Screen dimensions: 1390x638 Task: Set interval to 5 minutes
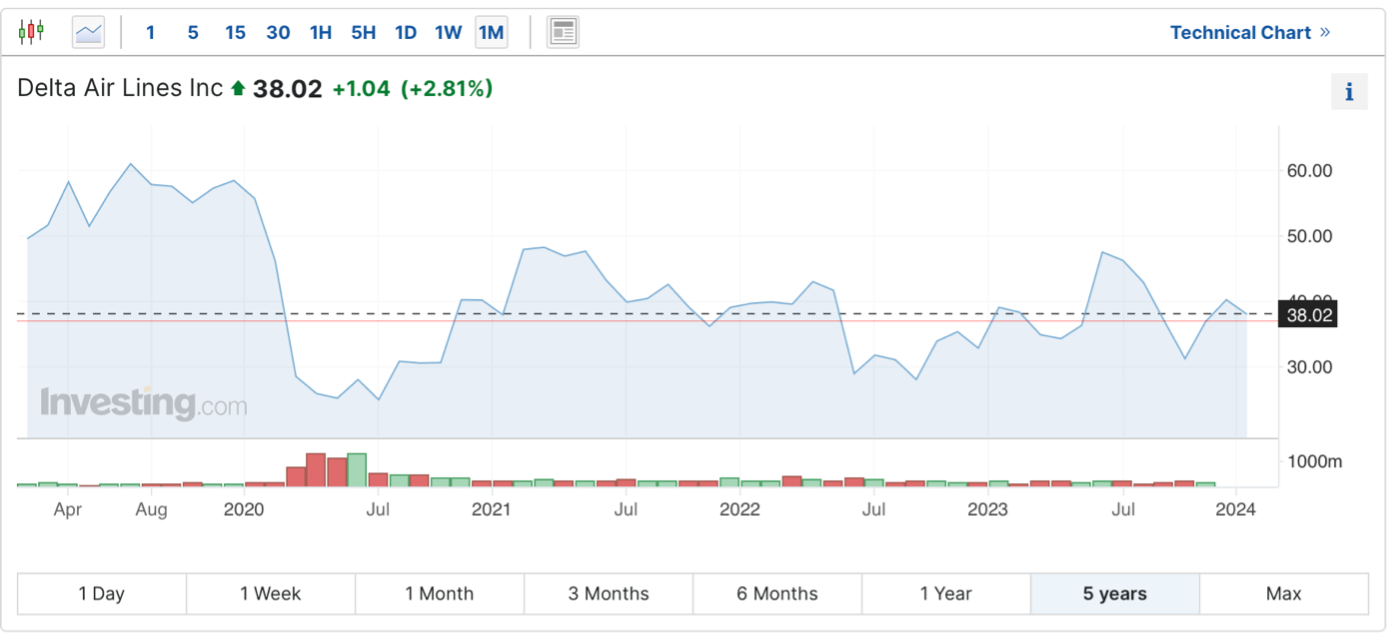193,32
